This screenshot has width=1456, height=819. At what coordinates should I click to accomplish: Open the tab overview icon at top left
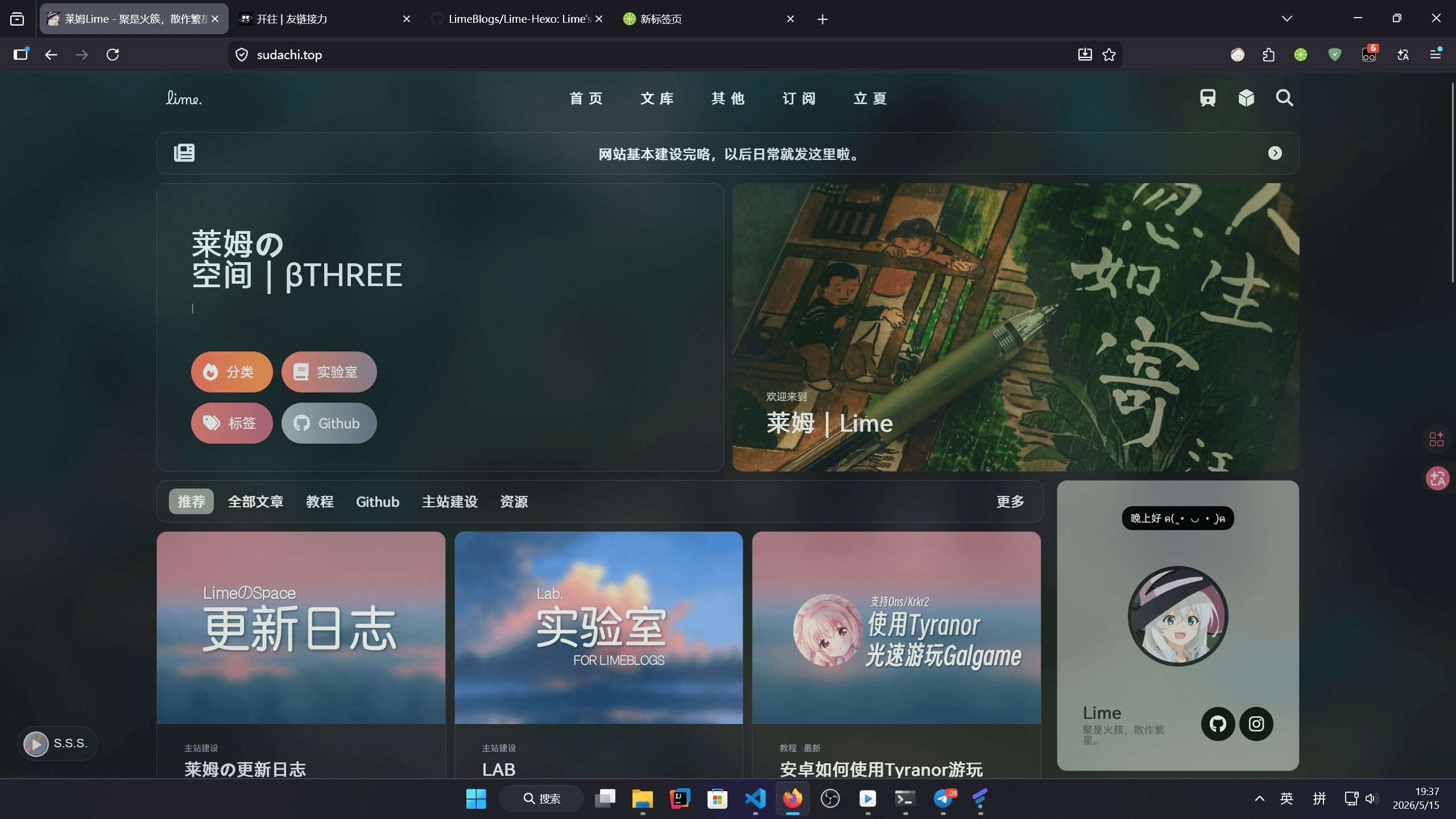coord(17,19)
